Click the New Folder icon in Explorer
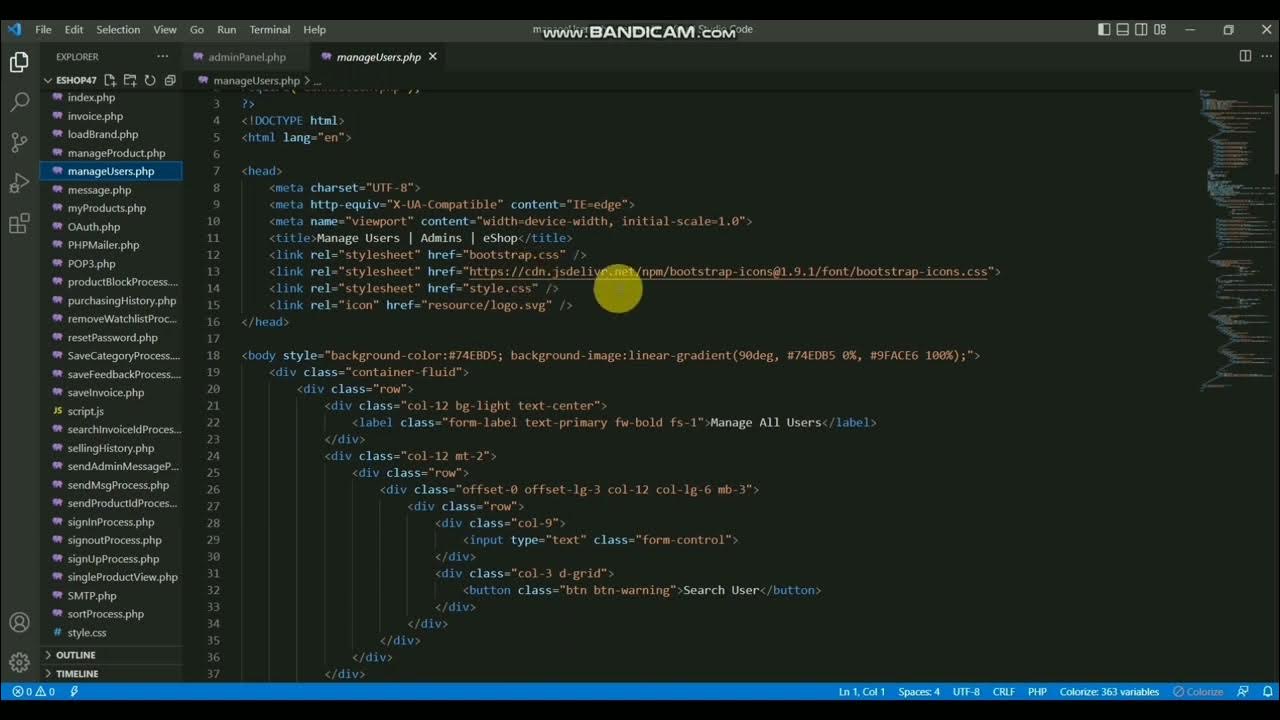The image size is (1280, 720). (130, 80)
